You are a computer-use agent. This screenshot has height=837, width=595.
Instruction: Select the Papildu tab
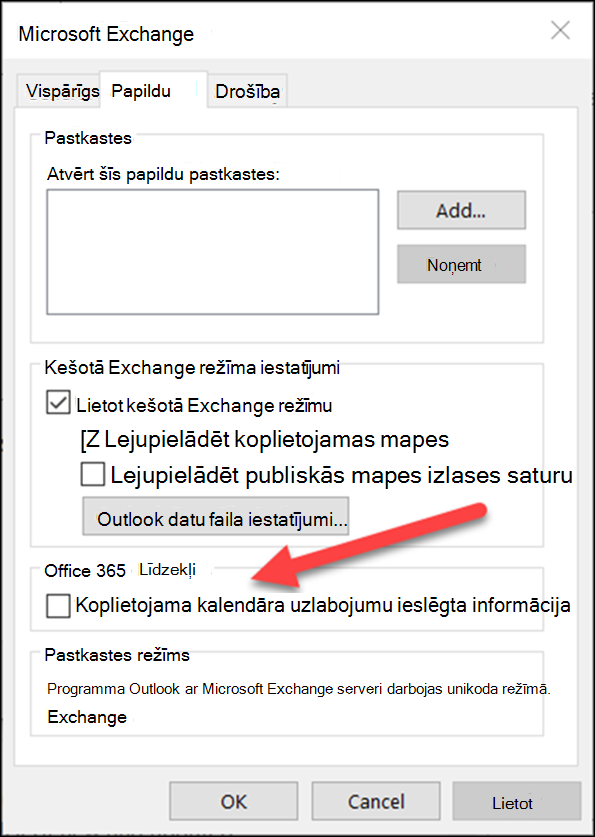[154, 91]
